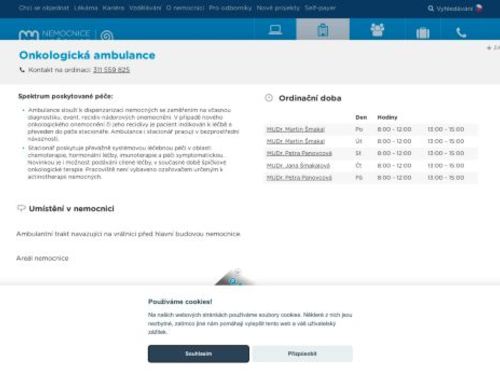Click the Vyhledávání search field
This screenshot has height=375, width=500.
[454, 9]
